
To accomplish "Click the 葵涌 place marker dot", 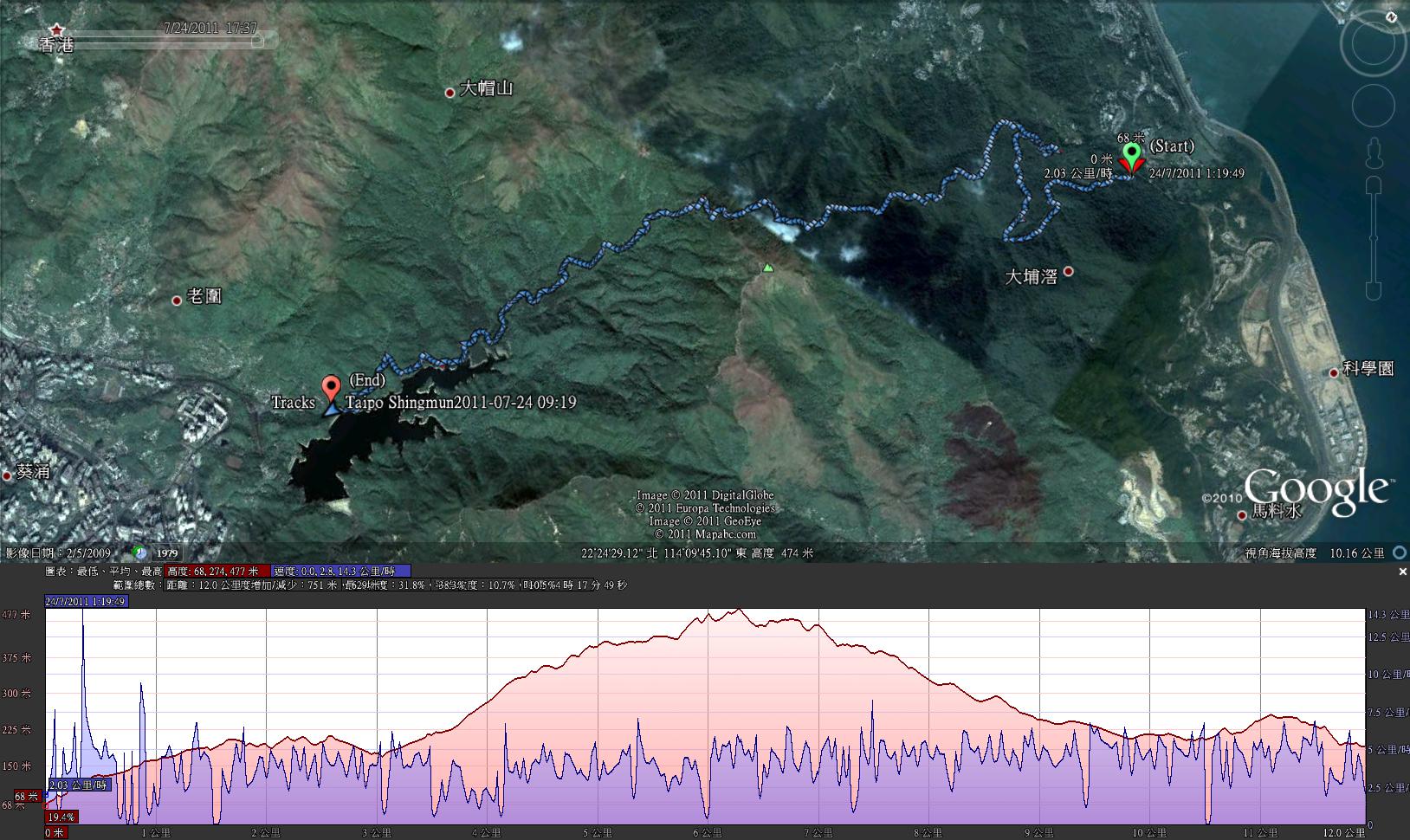I will tap(7, 475).
